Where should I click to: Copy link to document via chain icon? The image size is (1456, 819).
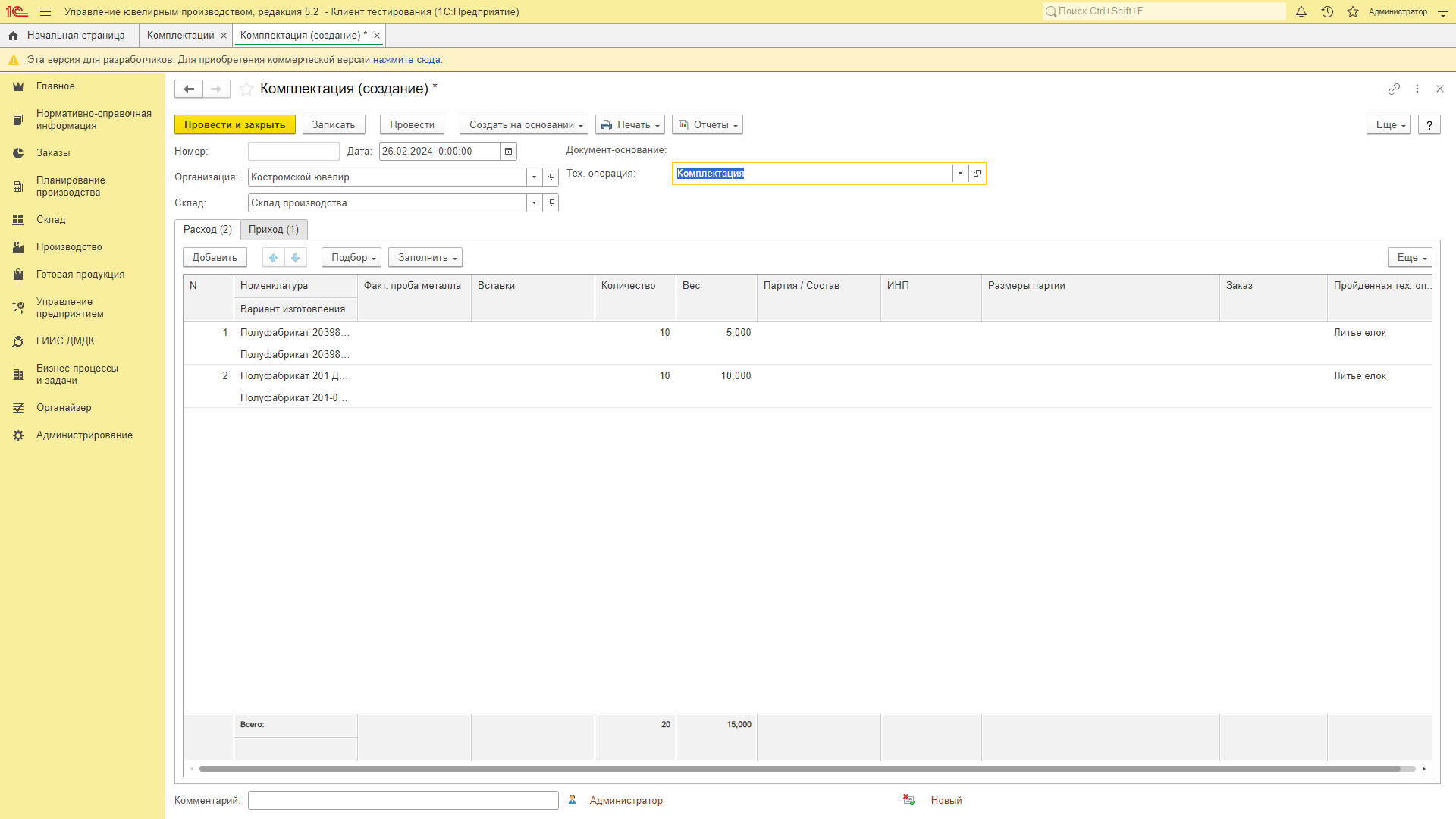point(1394,89)
